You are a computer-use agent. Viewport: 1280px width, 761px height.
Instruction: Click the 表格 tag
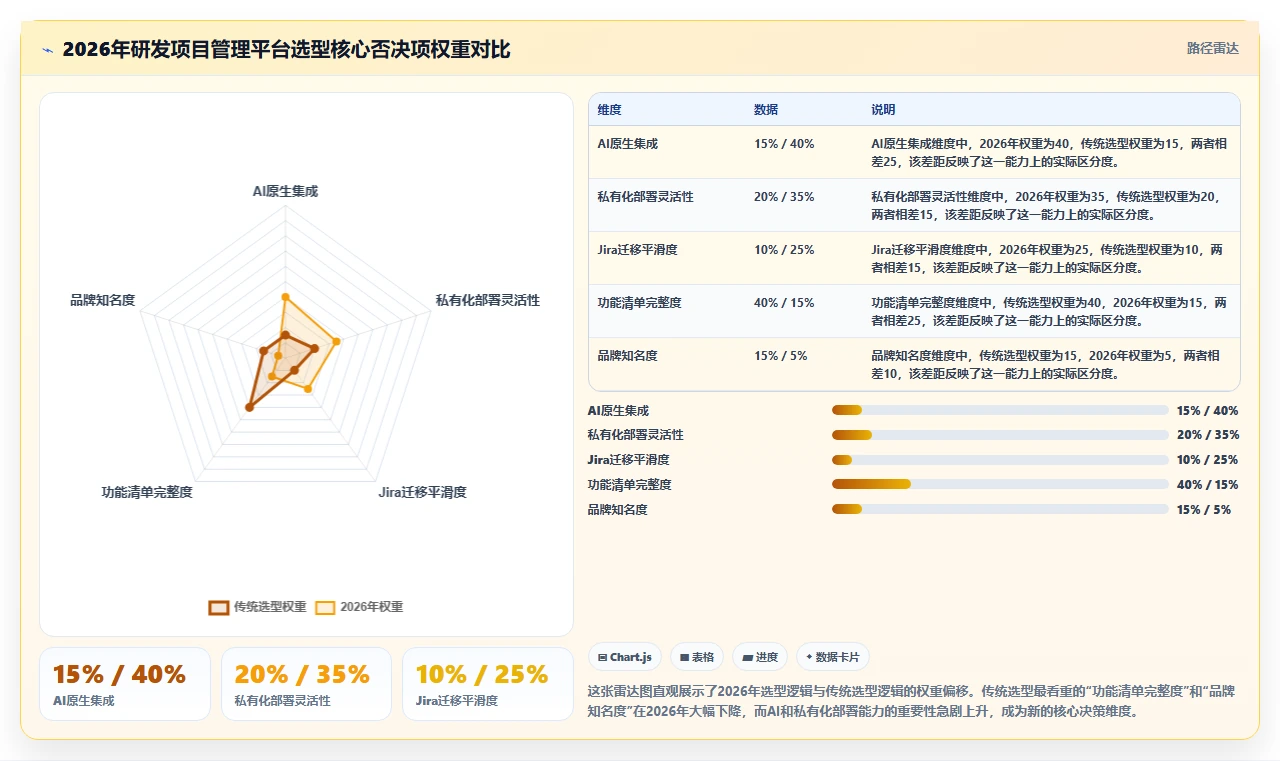697,657
